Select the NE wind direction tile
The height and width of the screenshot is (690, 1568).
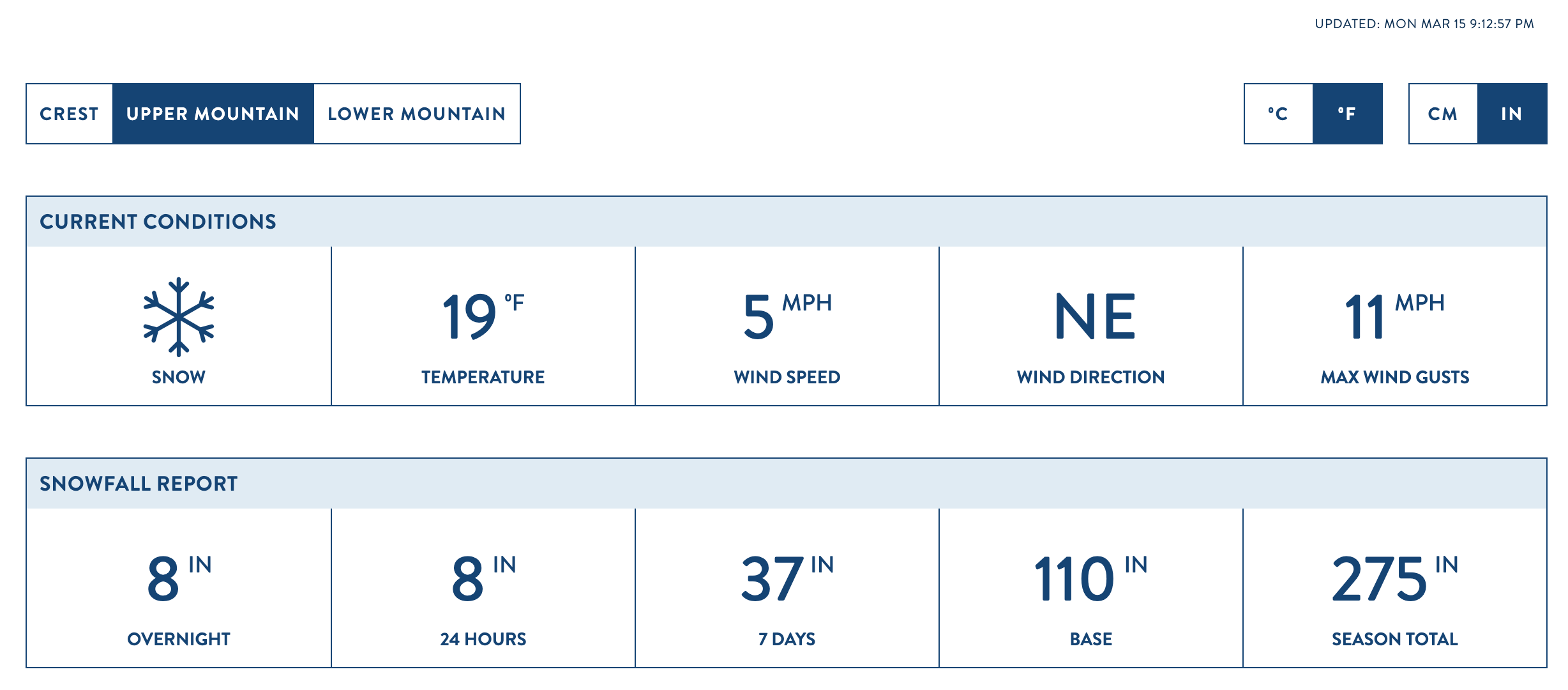pyautogui.click(x=1091, y=326)
